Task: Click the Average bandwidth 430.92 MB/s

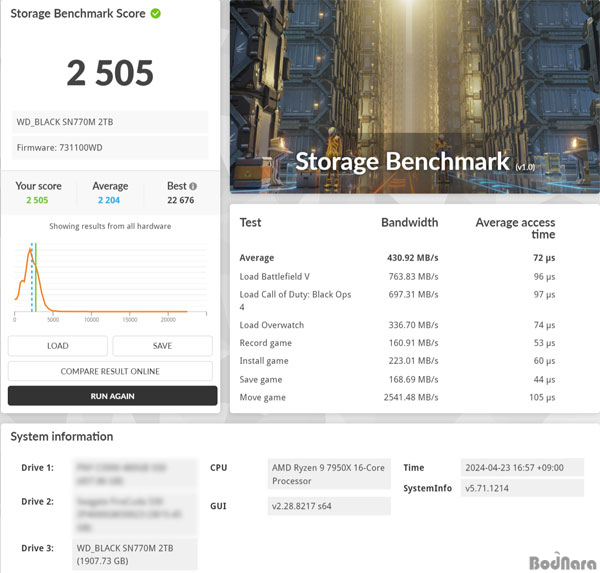Action: [x=412, y=258]
